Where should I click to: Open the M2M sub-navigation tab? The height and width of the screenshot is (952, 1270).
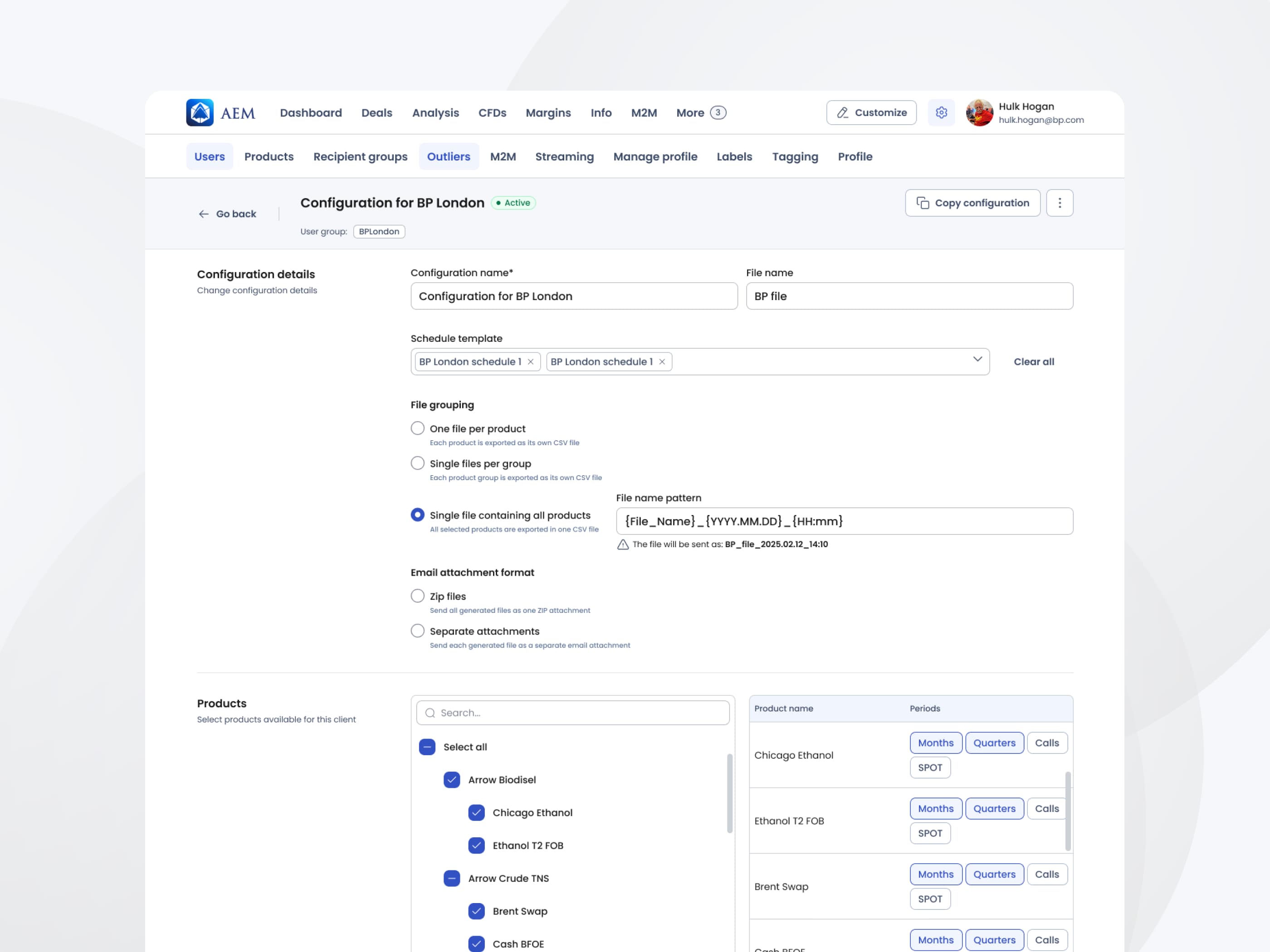[503, 157]
